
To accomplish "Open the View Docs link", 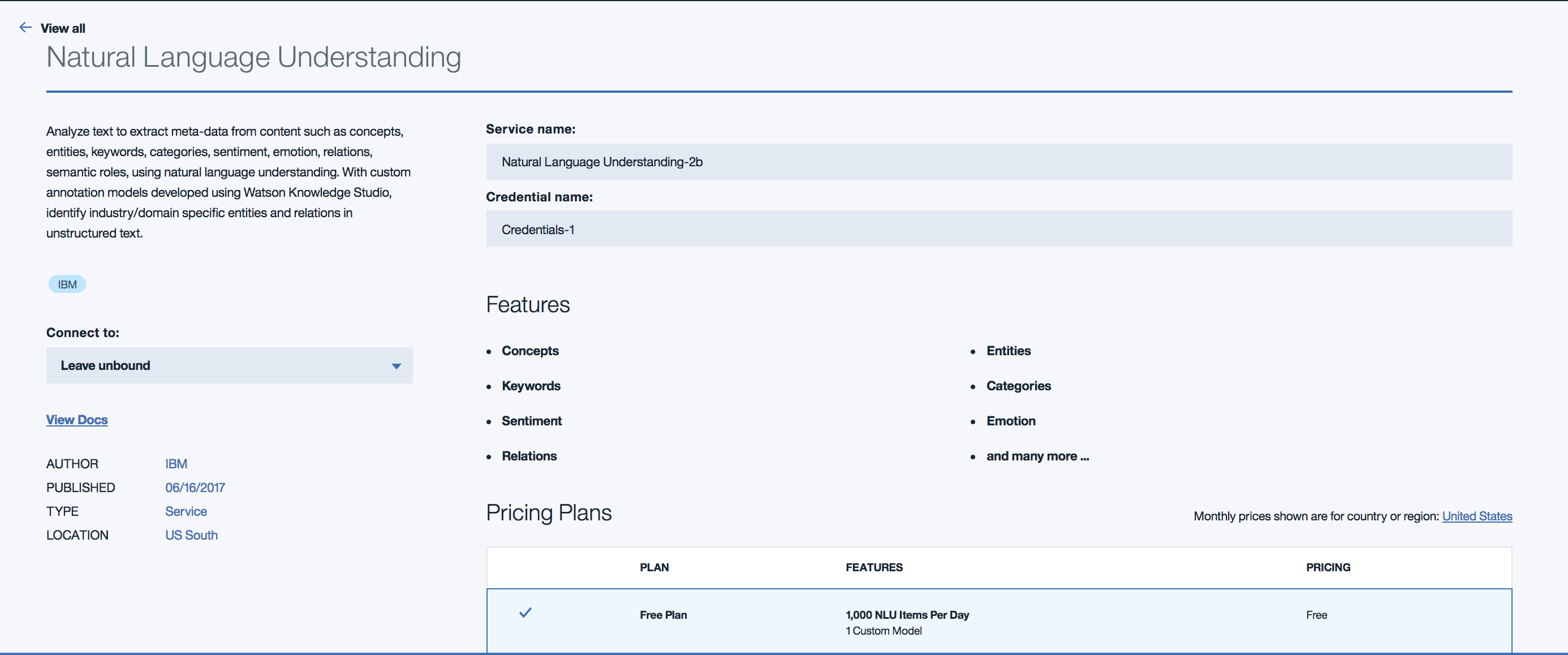I will pyautogui.click(x=77, y=420).
